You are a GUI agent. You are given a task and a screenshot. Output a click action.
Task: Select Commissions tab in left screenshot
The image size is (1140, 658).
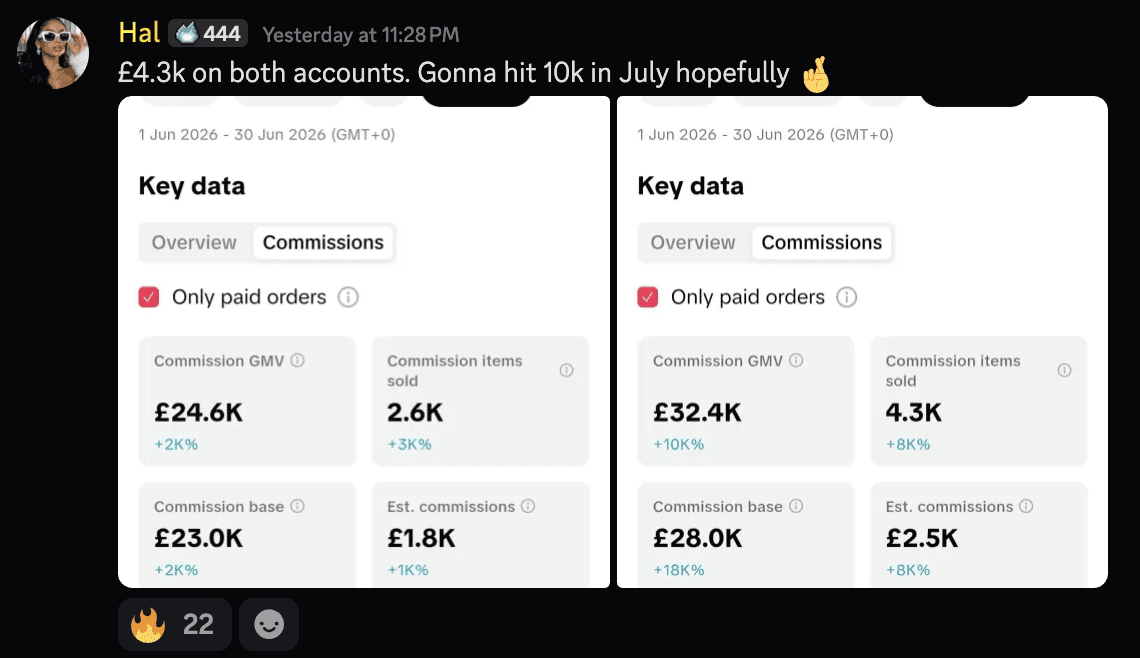(323, 242)
